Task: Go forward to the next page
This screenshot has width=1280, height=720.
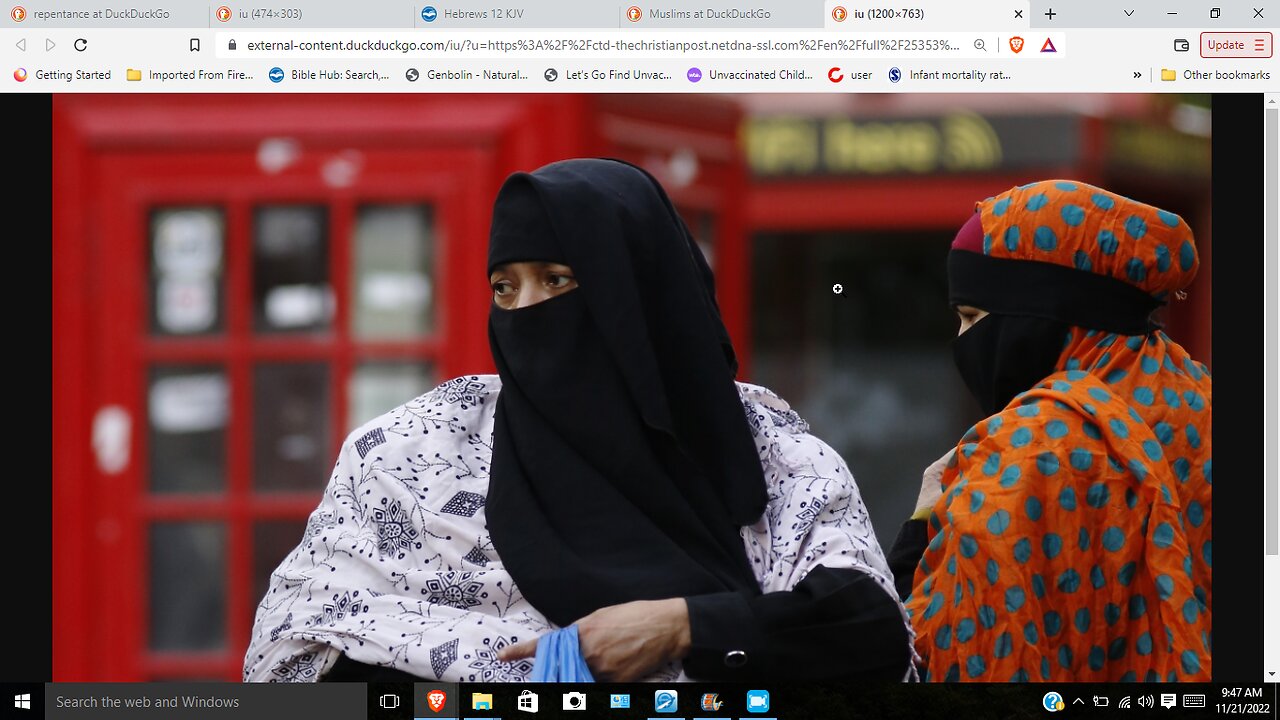Action: tap(50, 45)
